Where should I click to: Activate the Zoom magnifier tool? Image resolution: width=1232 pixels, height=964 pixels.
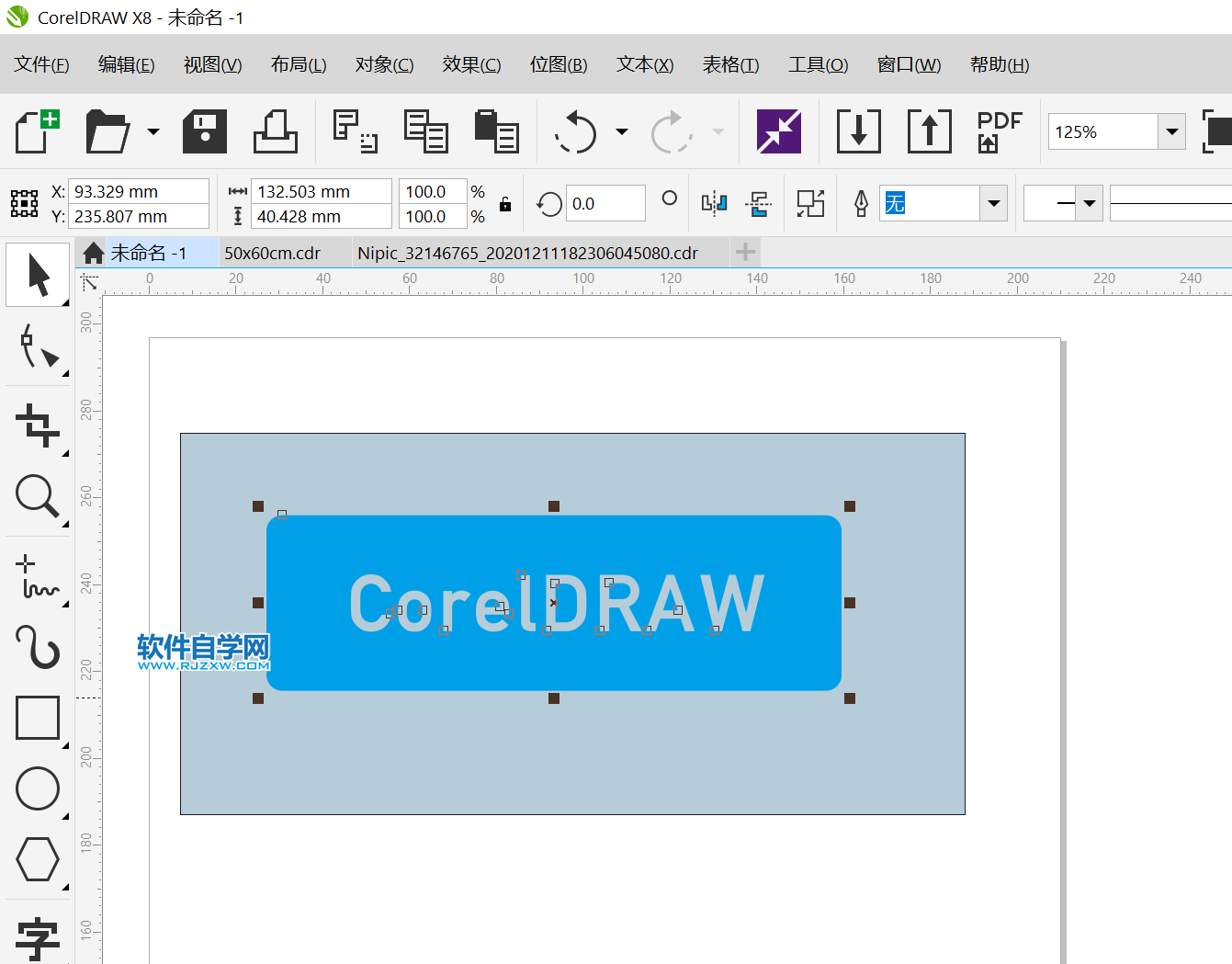click(x=38, y=497)
